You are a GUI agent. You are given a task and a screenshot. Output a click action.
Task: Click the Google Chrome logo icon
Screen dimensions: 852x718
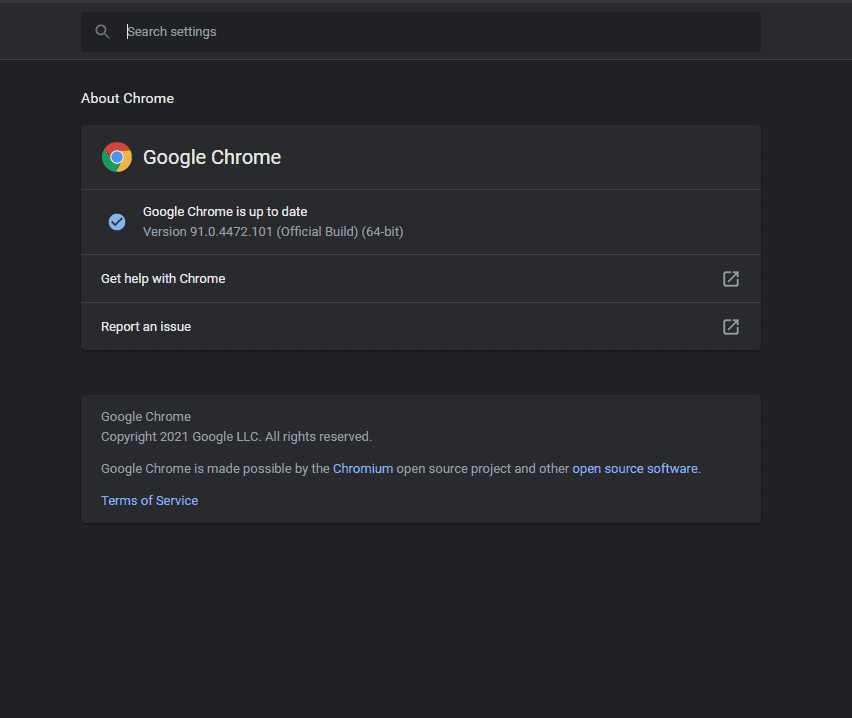117,157
